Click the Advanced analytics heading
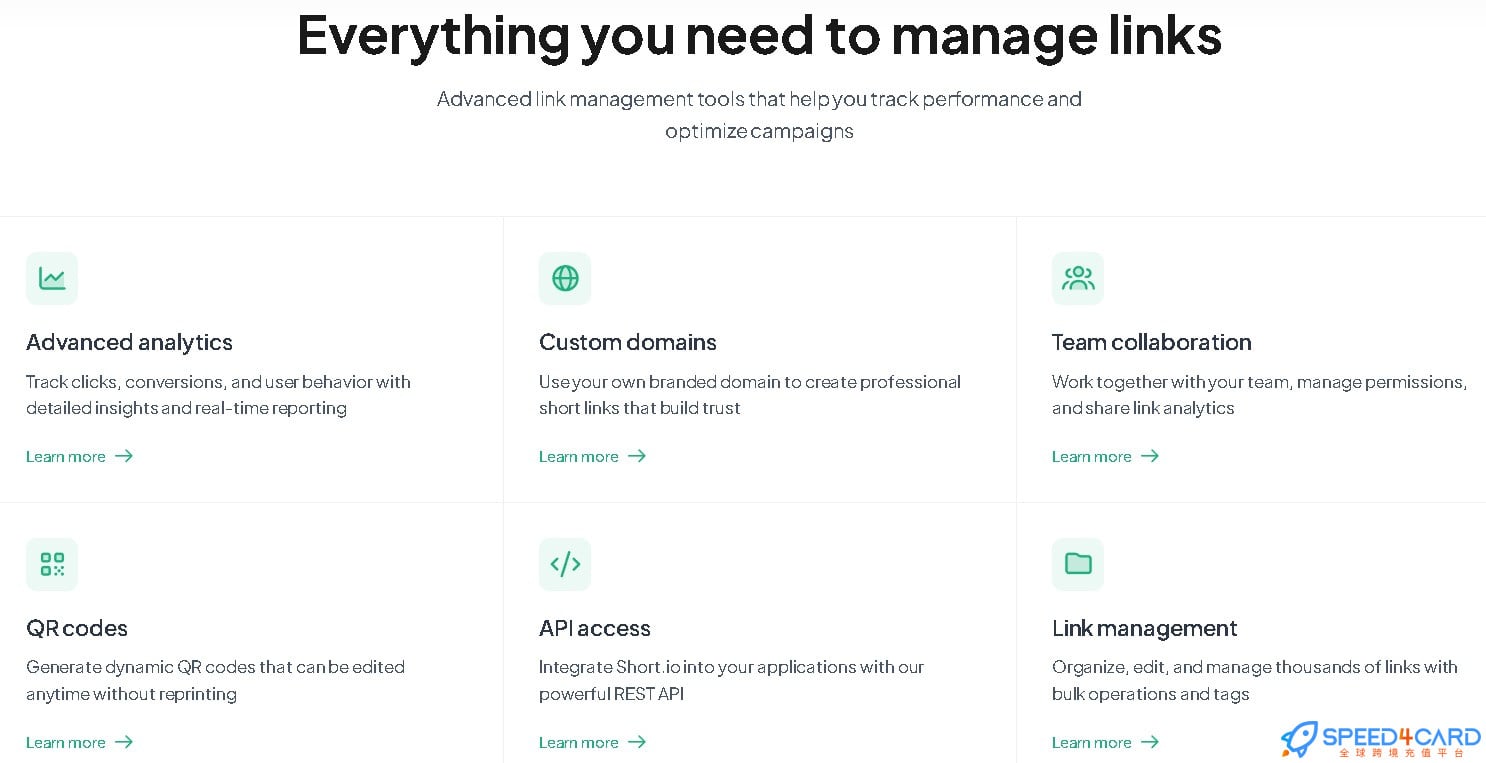 [129, 342]
